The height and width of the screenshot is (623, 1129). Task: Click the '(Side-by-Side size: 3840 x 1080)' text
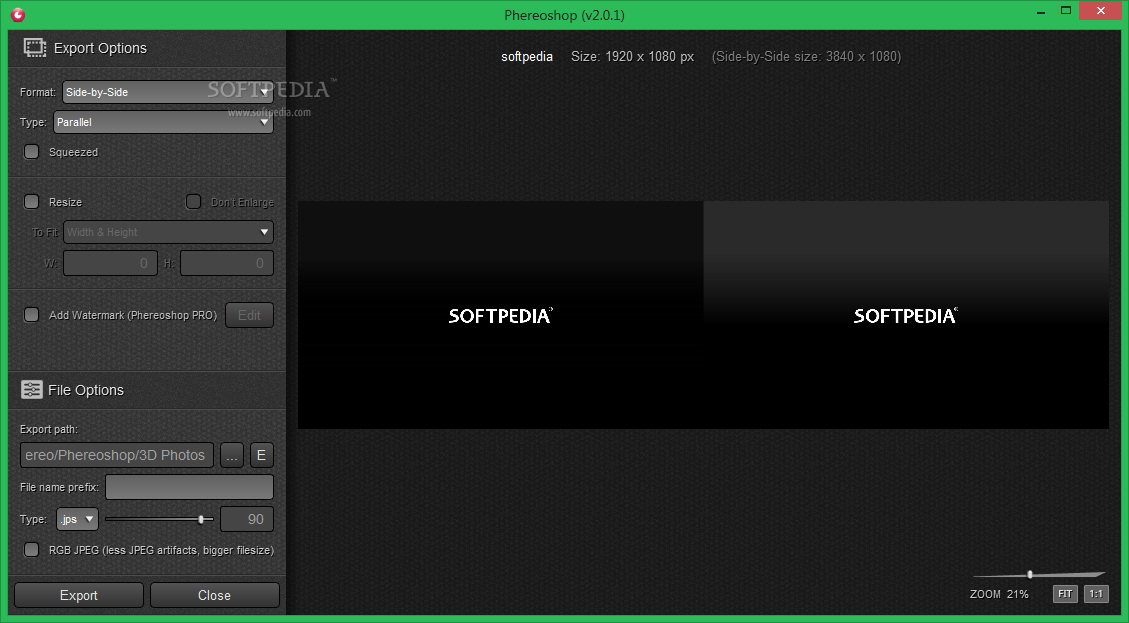806,56
